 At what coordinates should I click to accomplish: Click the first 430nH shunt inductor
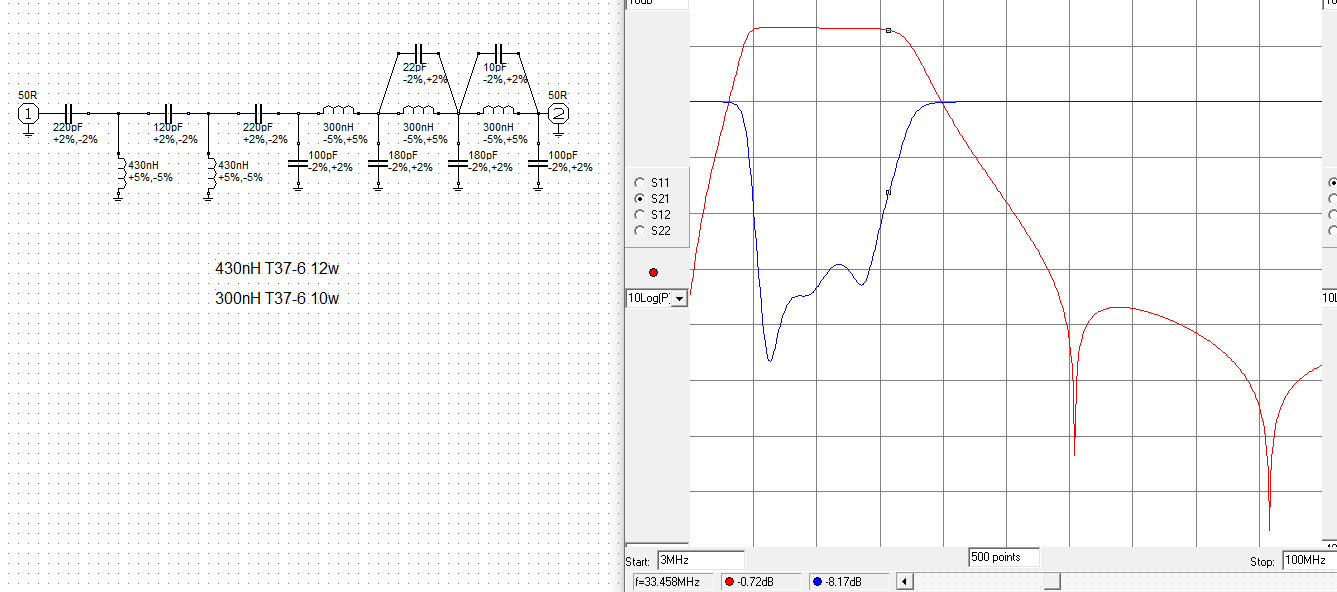(120, 170)
